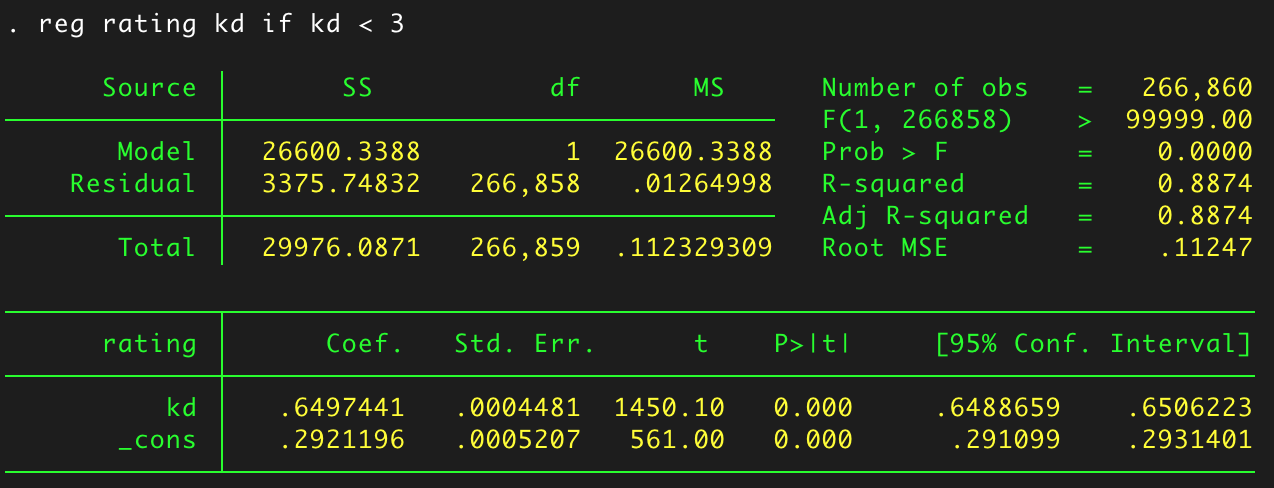Select the Prob > F value 0.0000
Viewport: 1274px width, 488px height.
(1205, 152)
